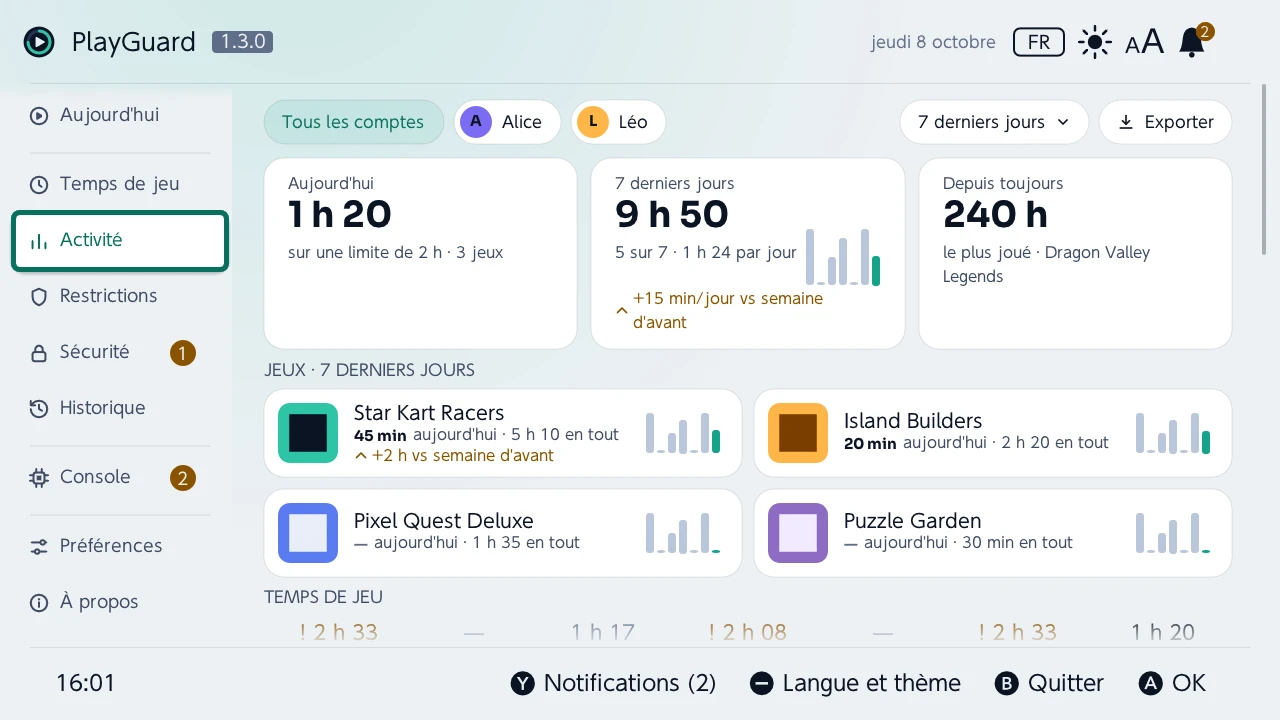Click the Star Kart Racers title
Viewport: 1280px width, 720px height.
(429, 413)
